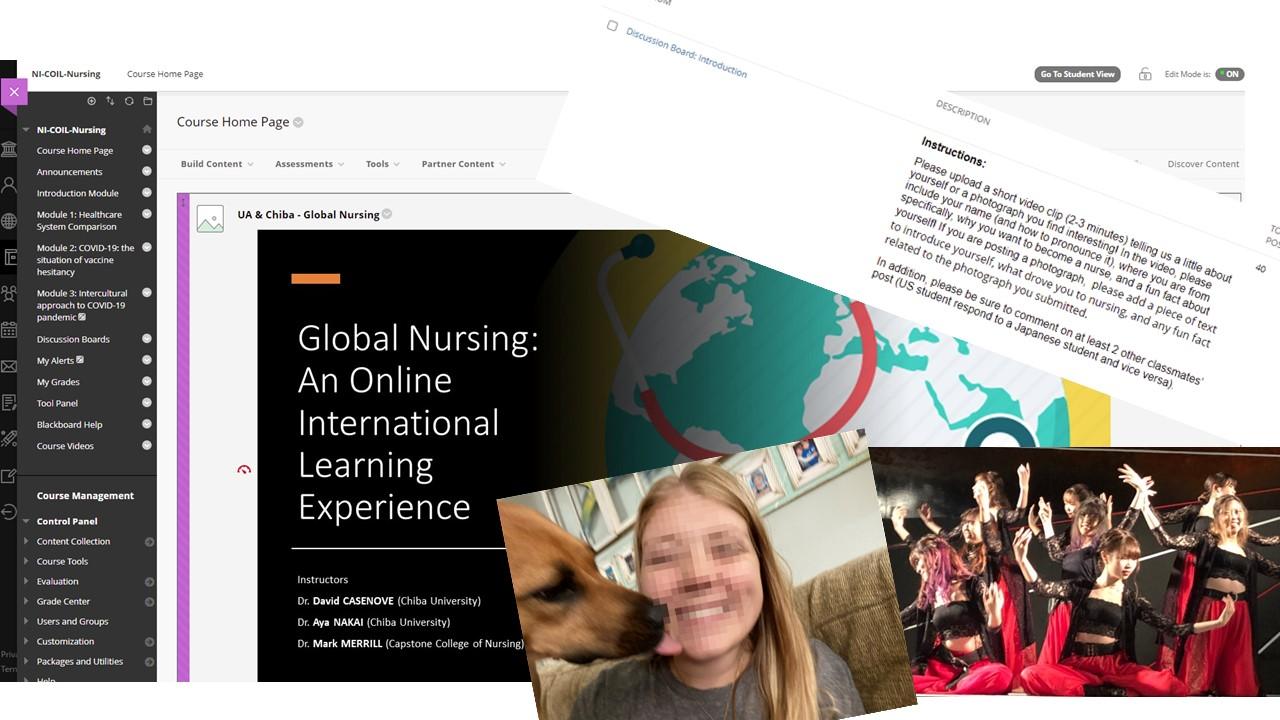
Task: Open the Tools dropdown in content toolbar
Action: [383, 164]
